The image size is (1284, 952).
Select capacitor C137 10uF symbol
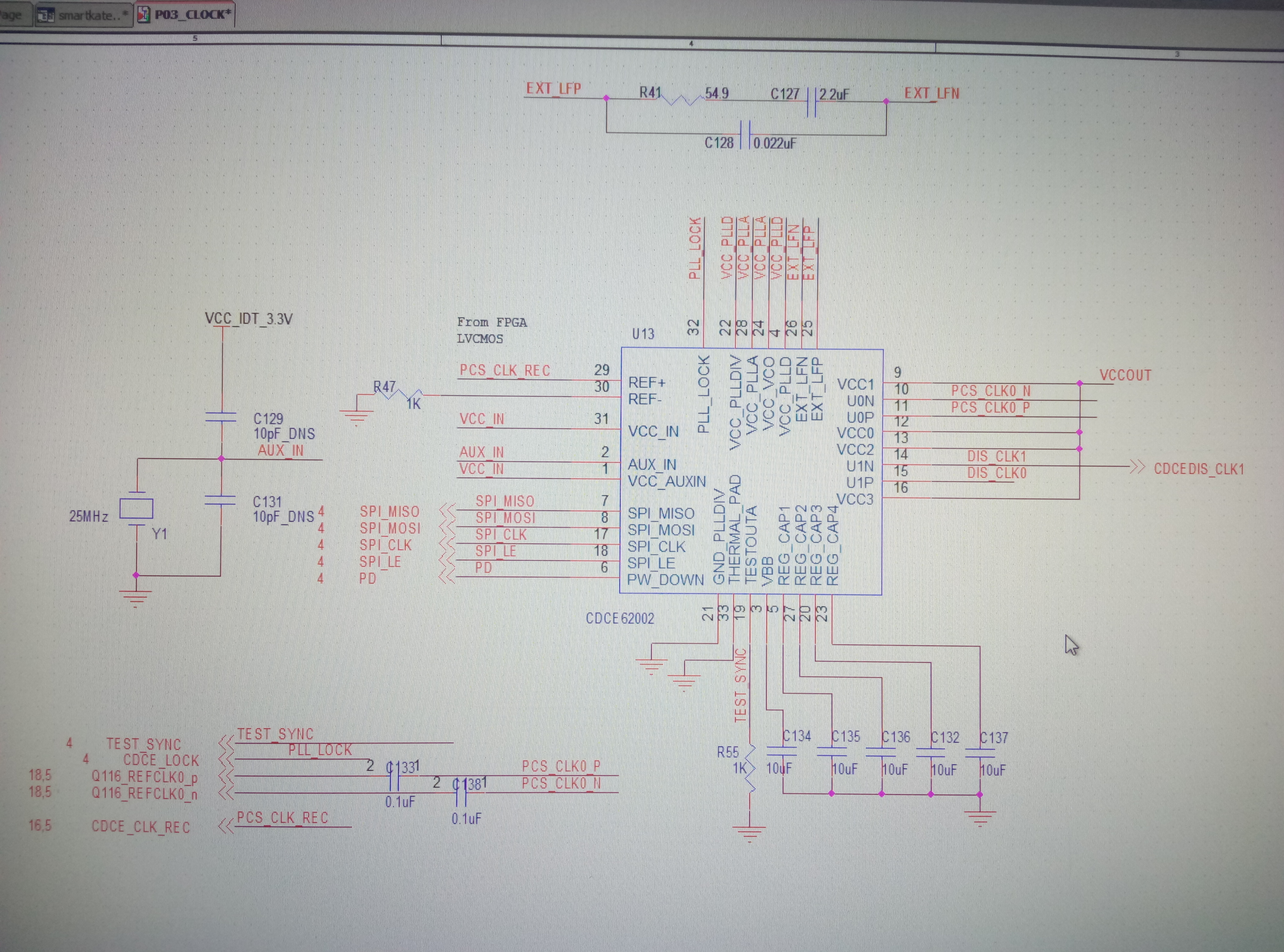(980, 754)
